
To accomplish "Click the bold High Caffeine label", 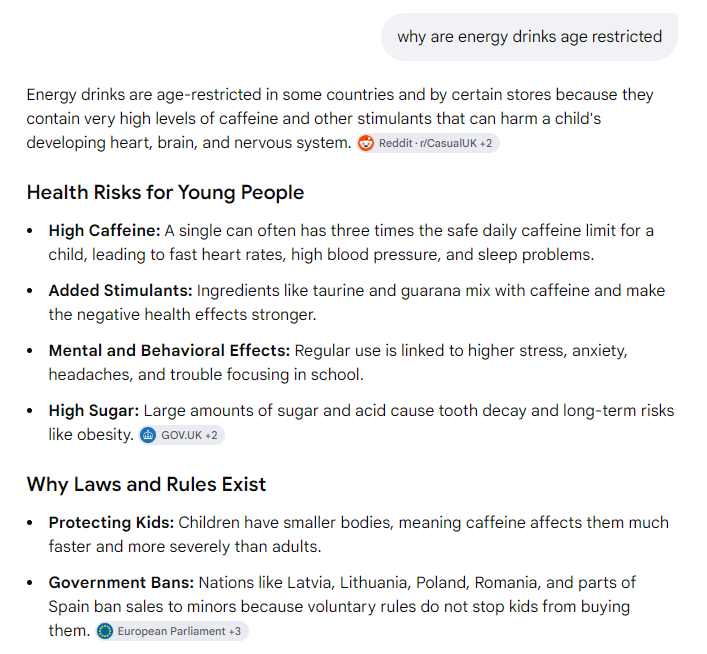I will point(105,230).
